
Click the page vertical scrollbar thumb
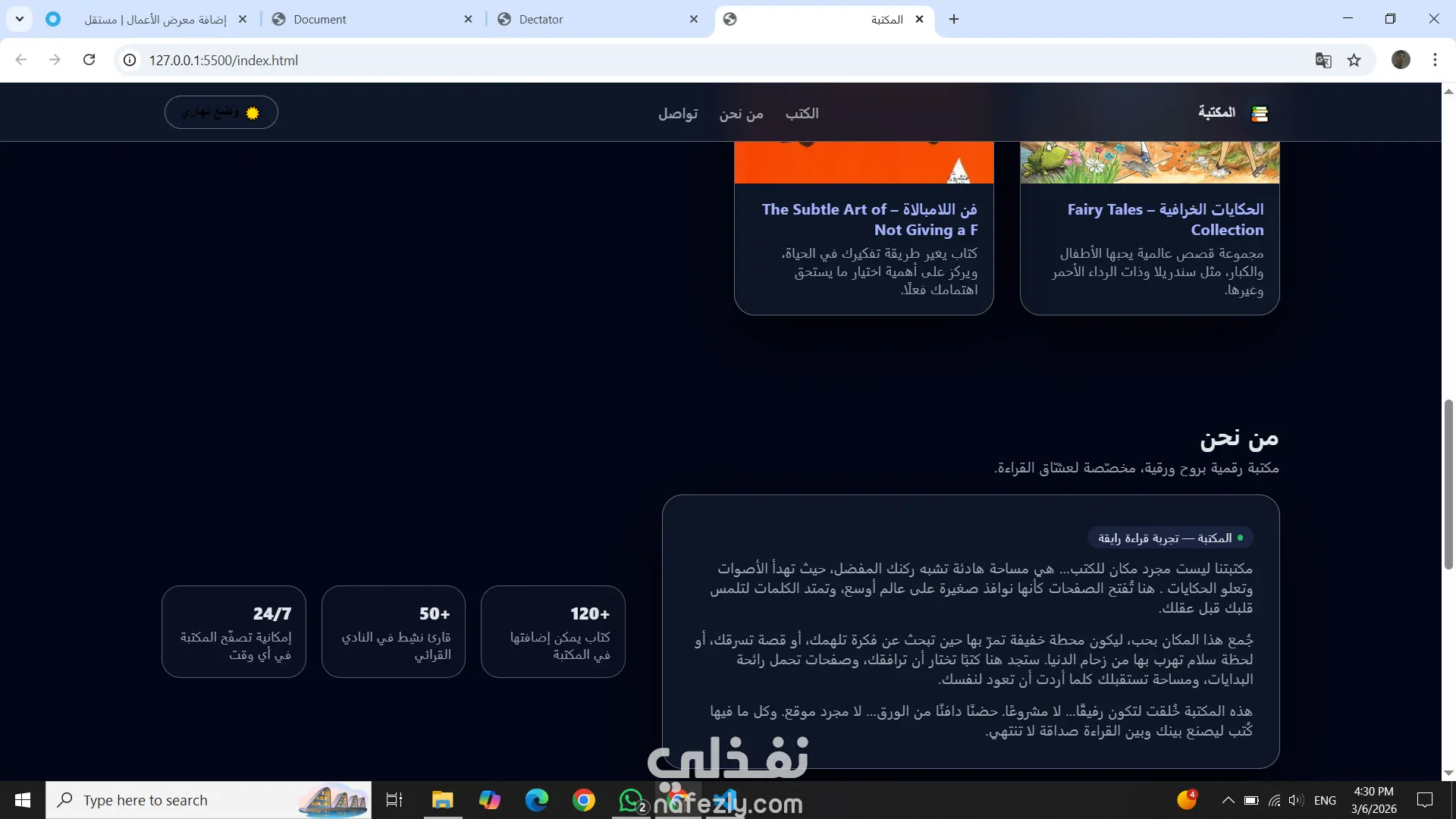click(x=1448, y=484)
